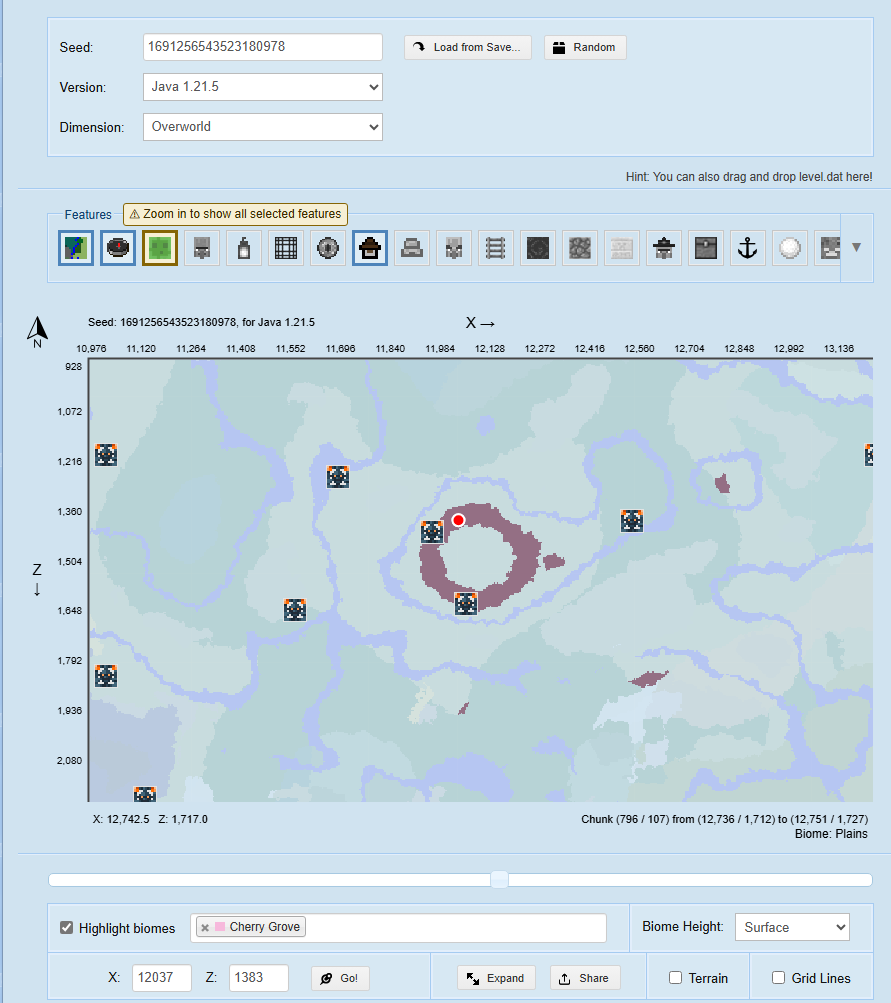Click structure marker at bottom of cherry ring
891x1003 pixels.
point(466,603)
